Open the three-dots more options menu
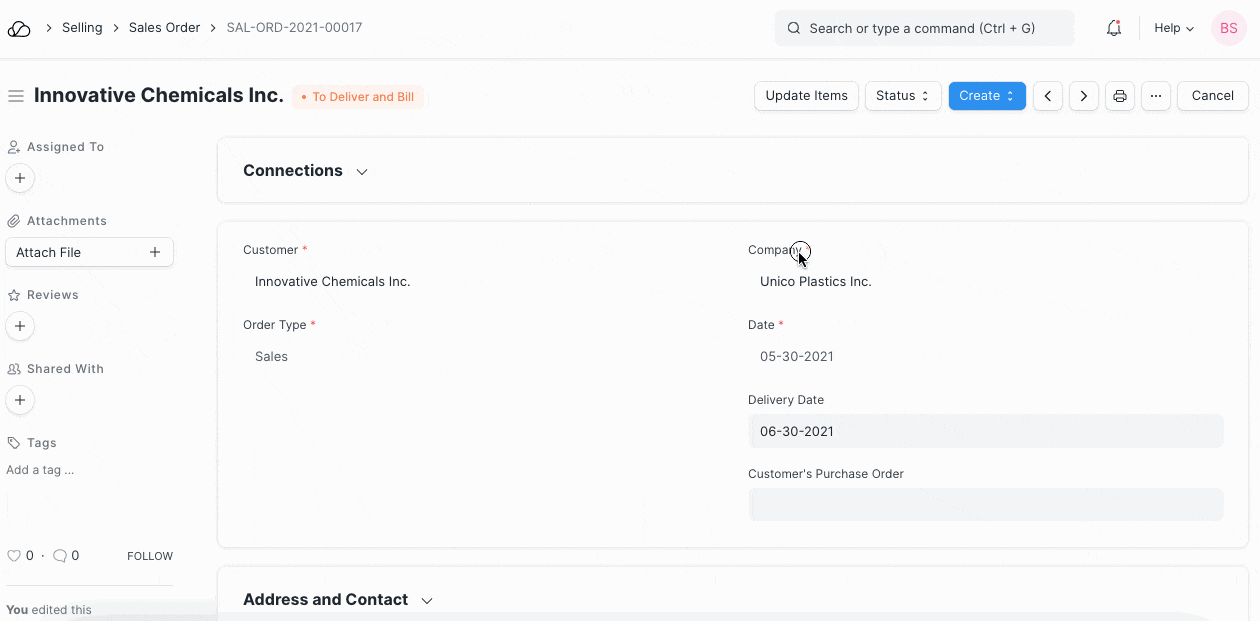This screenshot has width=1260, height=621. tap(1155, 96)
